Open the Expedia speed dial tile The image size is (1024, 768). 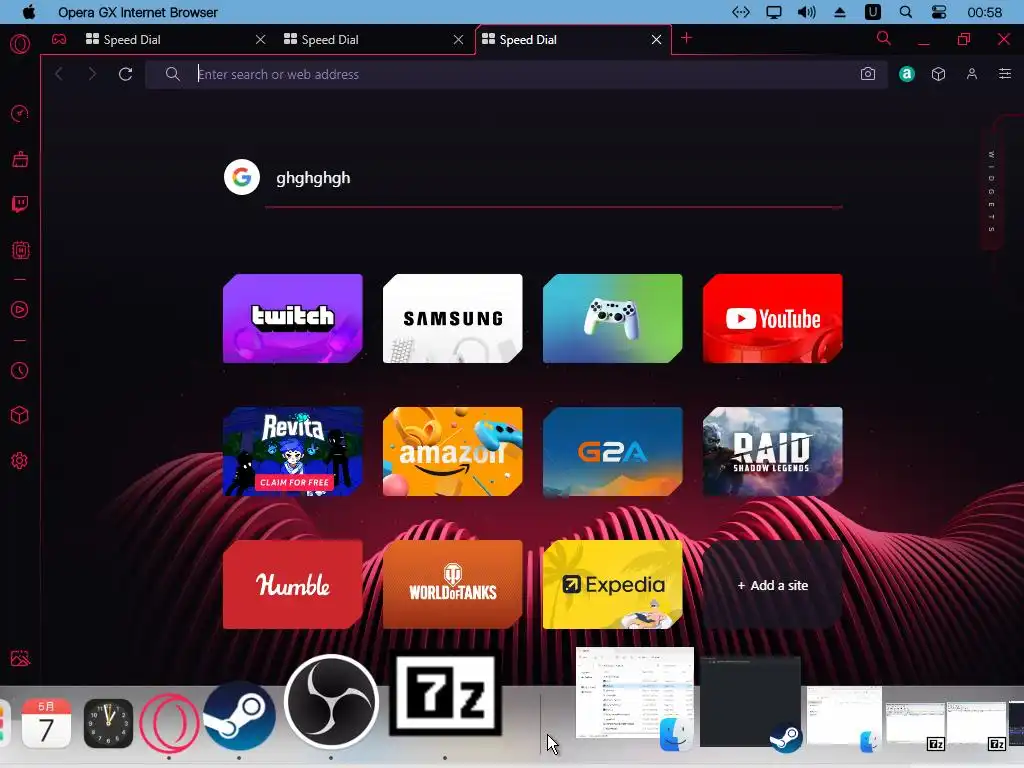(613, 584)
